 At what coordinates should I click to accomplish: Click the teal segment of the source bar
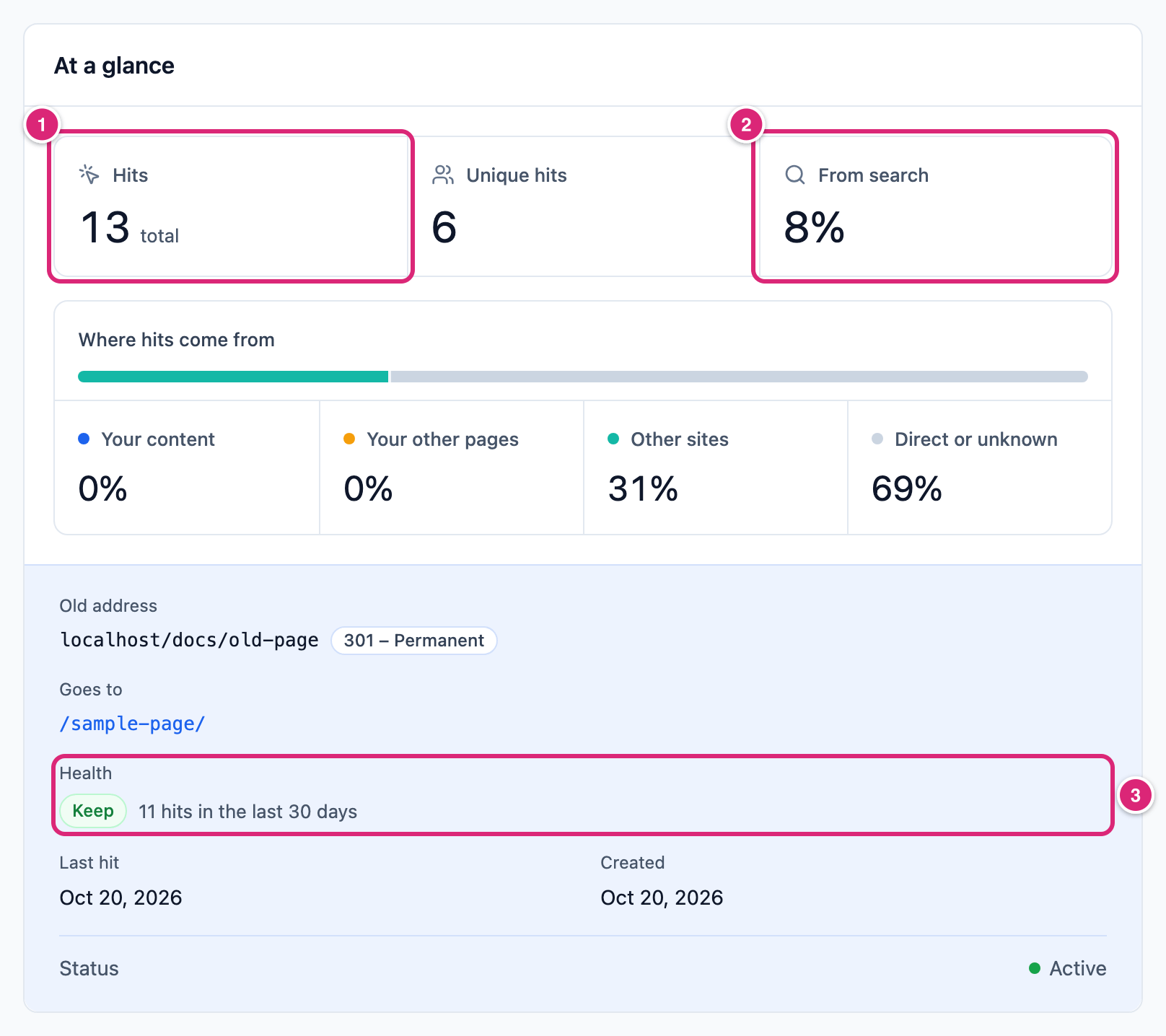[233, 377]
